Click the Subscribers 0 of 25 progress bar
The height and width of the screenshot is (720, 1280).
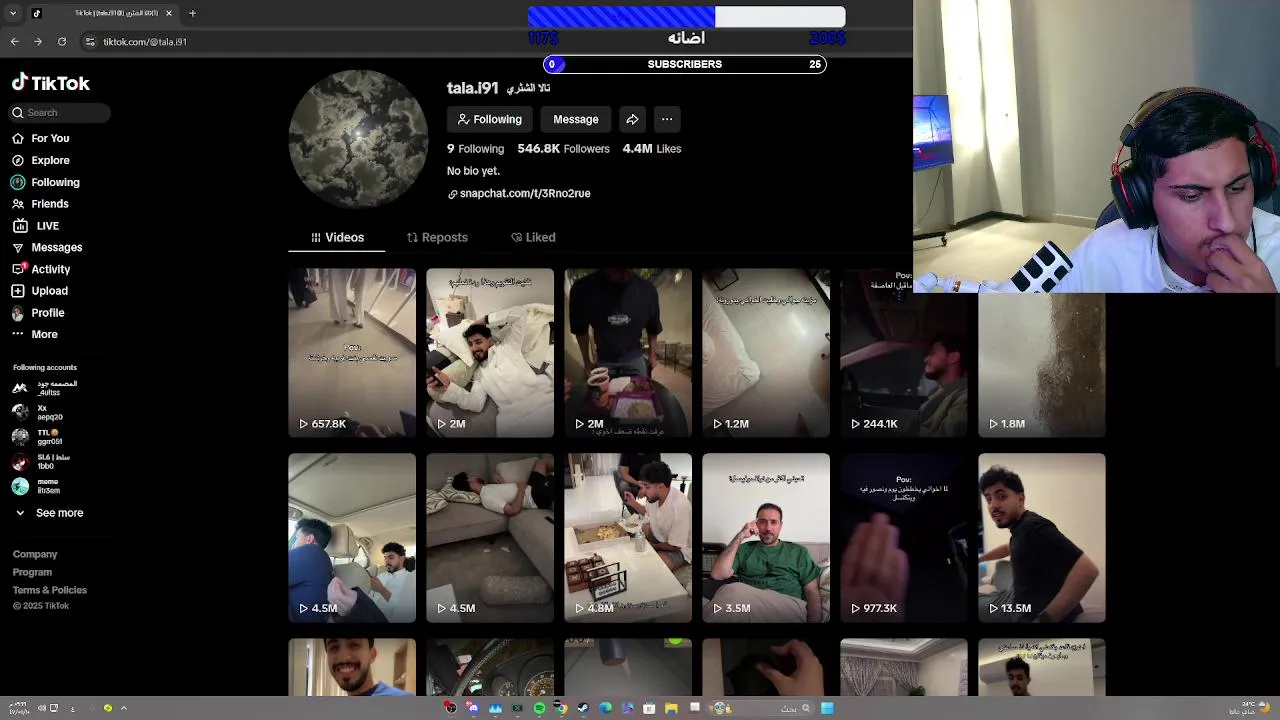[685, 64]
